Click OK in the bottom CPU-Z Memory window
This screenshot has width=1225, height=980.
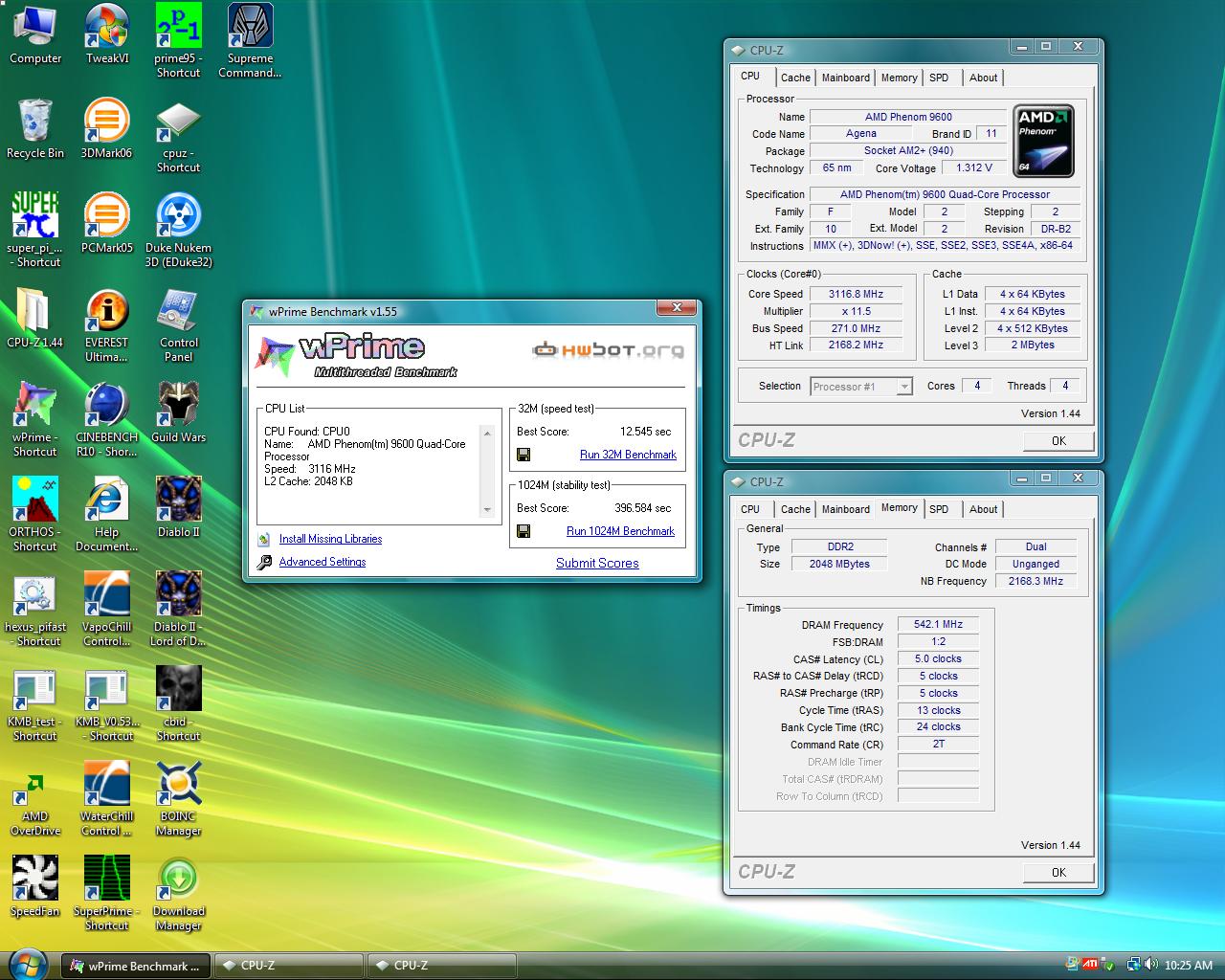(1058, 873)
